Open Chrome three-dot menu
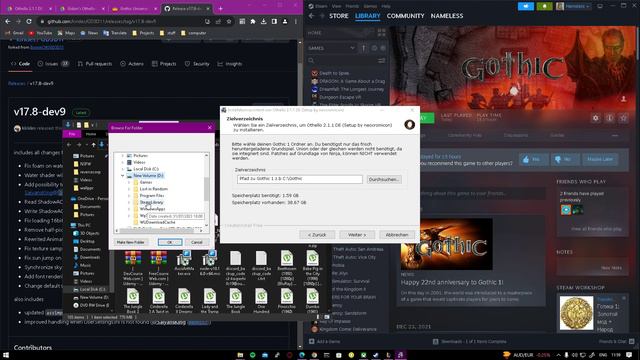This screenshot has width=640, height=360. (x=296, y=21)
